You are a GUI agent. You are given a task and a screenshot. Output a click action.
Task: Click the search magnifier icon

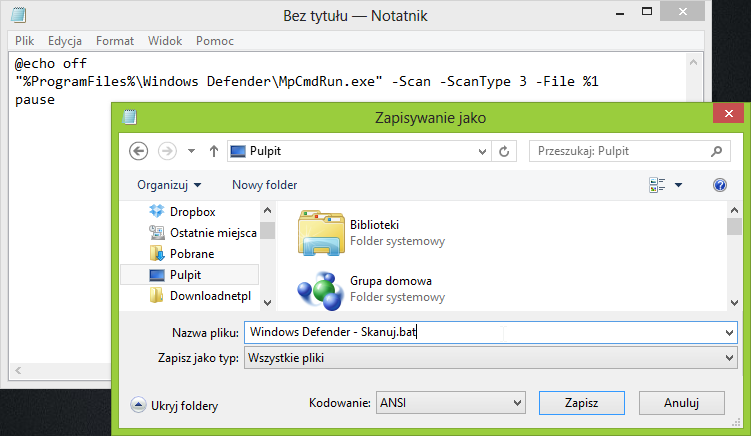pos(717,151)
